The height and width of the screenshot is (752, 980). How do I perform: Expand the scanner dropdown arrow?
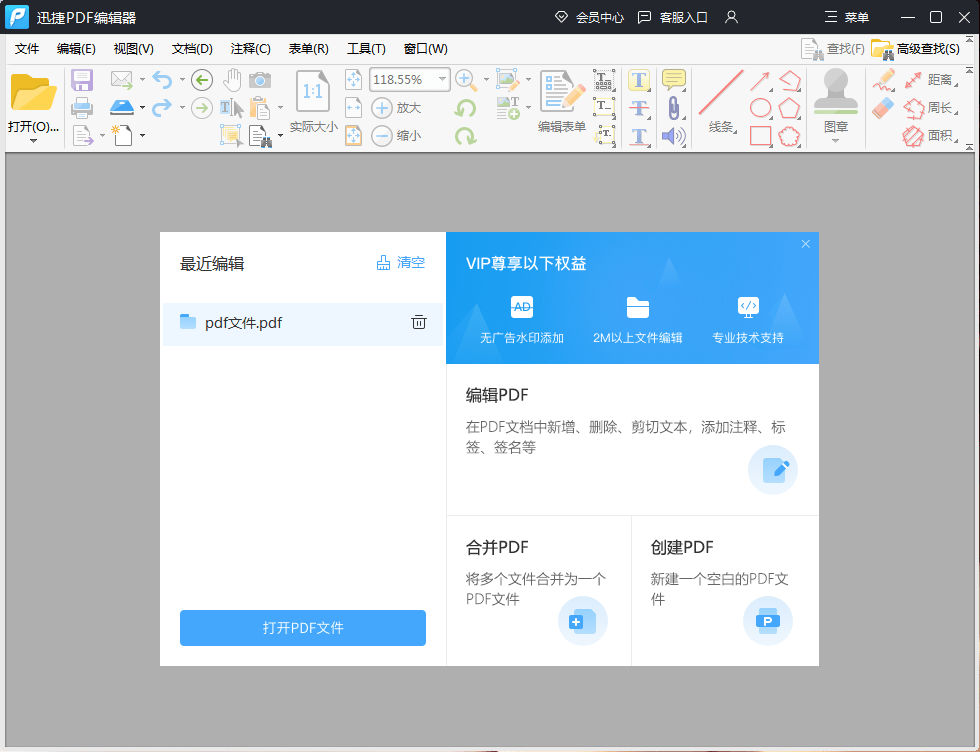pyautogui.click(x=142, y=108)
